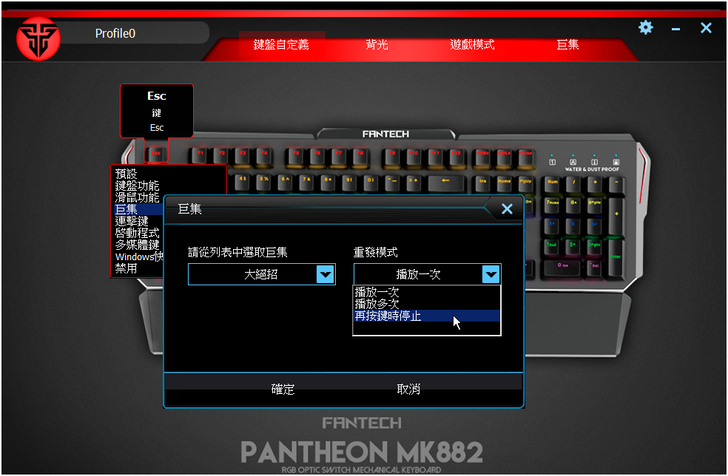The height and width of the screenshot is (476, 728).
Task: Collapse the 重發模式 dropdown arrow
Action: click(491, 274)
